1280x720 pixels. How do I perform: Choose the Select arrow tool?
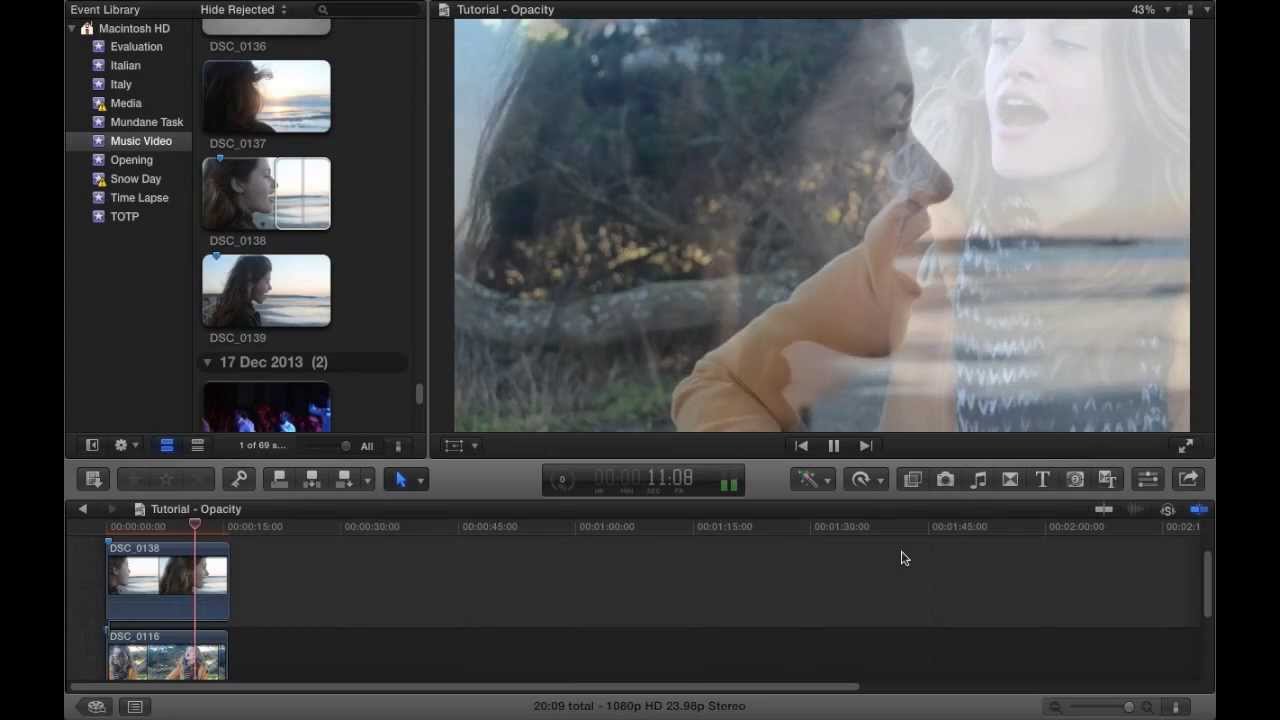point(401,480)
